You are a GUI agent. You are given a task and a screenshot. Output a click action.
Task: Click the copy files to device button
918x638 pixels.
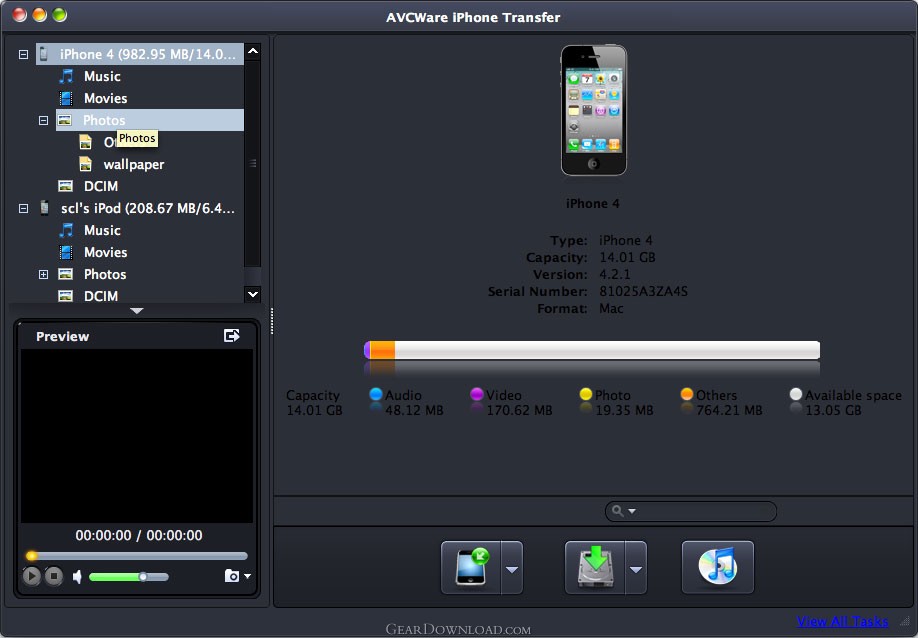[471, 568]
